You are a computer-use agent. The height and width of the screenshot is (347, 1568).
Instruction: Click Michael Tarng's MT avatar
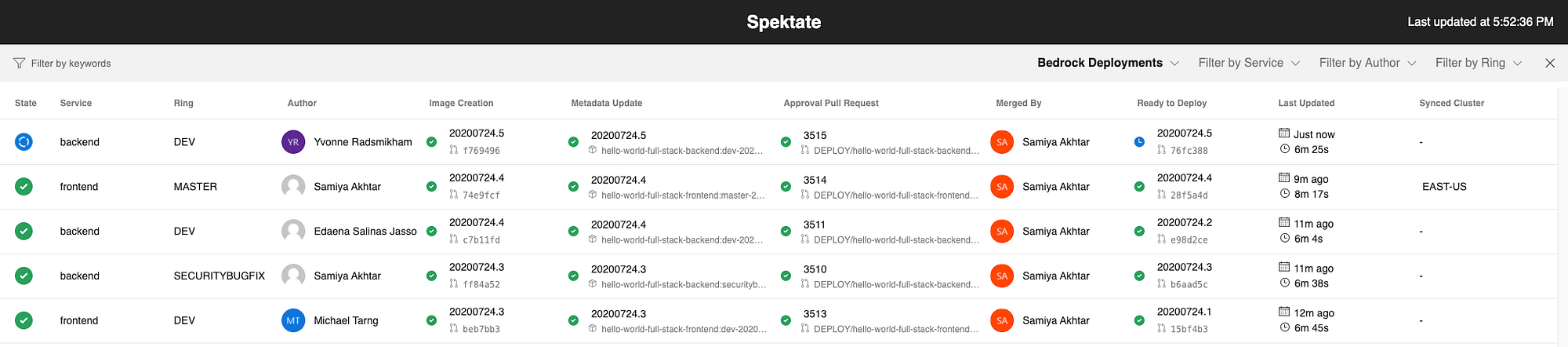[293, 320]
